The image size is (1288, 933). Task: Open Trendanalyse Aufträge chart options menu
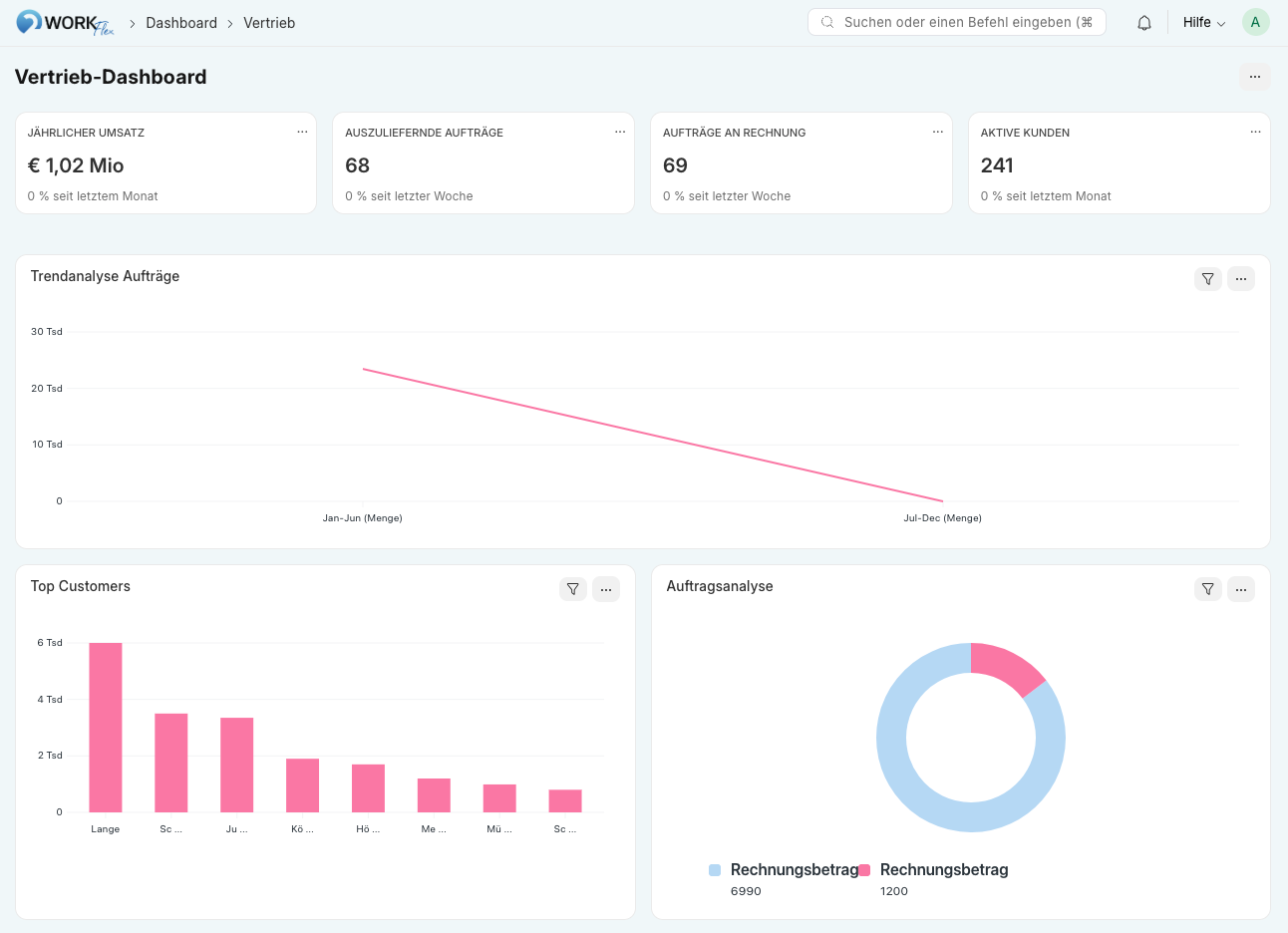coord(1241,279)
